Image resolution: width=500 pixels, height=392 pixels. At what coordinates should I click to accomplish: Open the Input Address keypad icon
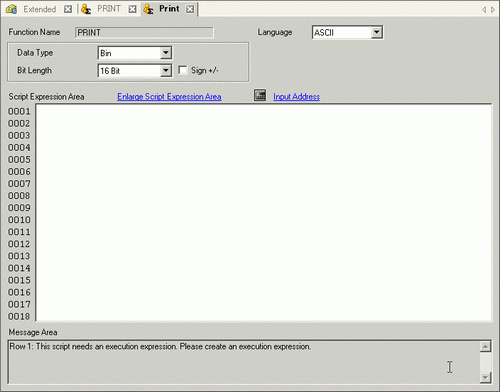click(x=260, y=95)
